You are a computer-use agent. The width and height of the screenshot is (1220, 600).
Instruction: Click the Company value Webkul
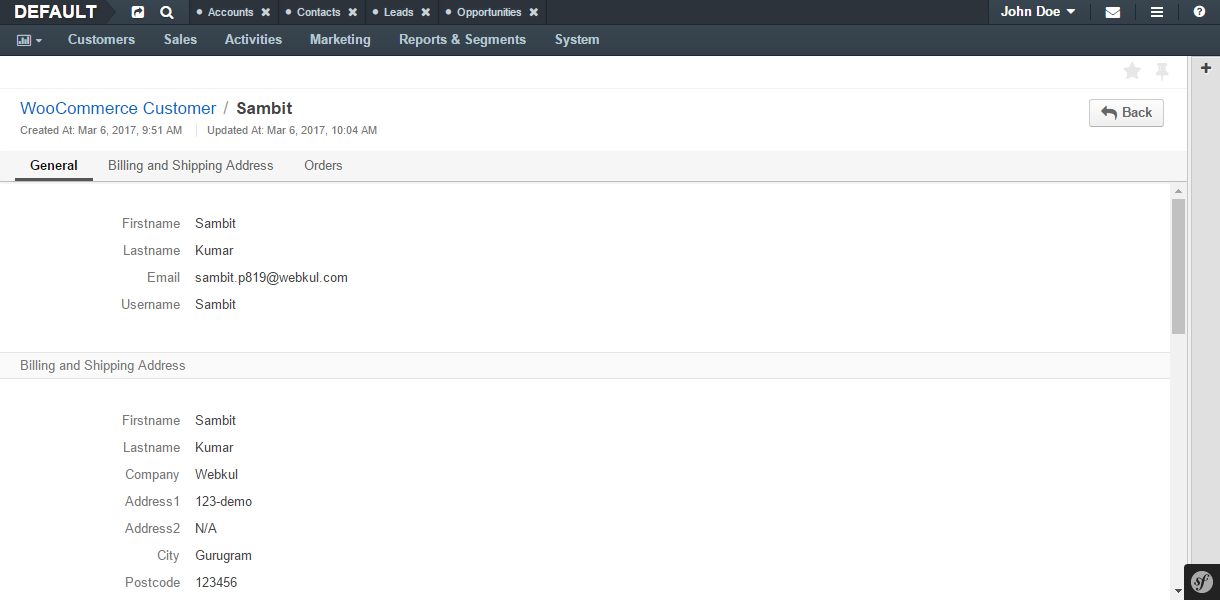[216, 474]
